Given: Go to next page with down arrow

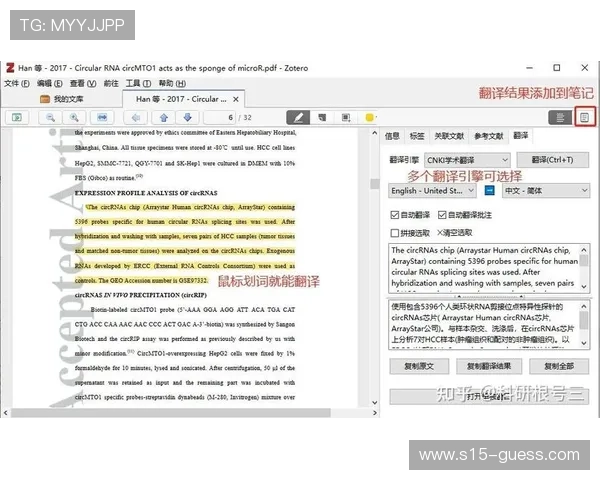Looking at the screenshot, I should click(x=188, y=117).
